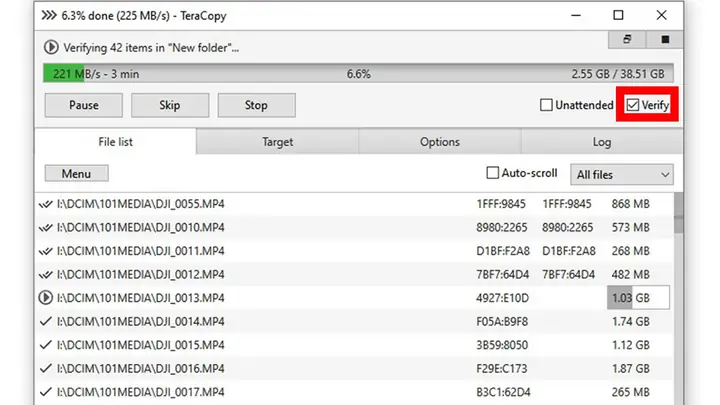
Task: Click the 265 MB size value
Action: (x=630, y=392)
